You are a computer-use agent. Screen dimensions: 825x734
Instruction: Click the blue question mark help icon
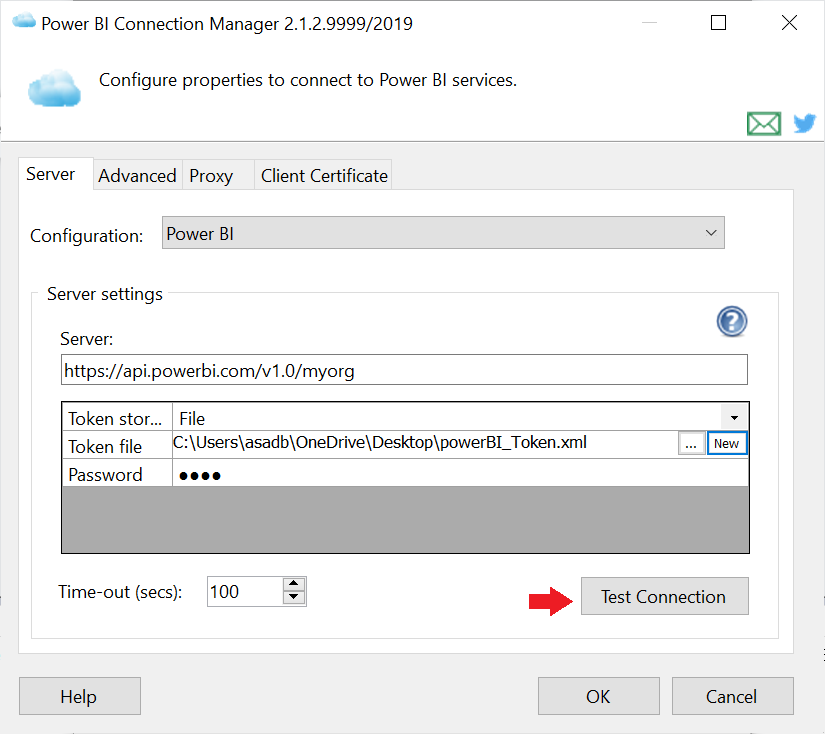pyautogui.click(x=731, y=321)
